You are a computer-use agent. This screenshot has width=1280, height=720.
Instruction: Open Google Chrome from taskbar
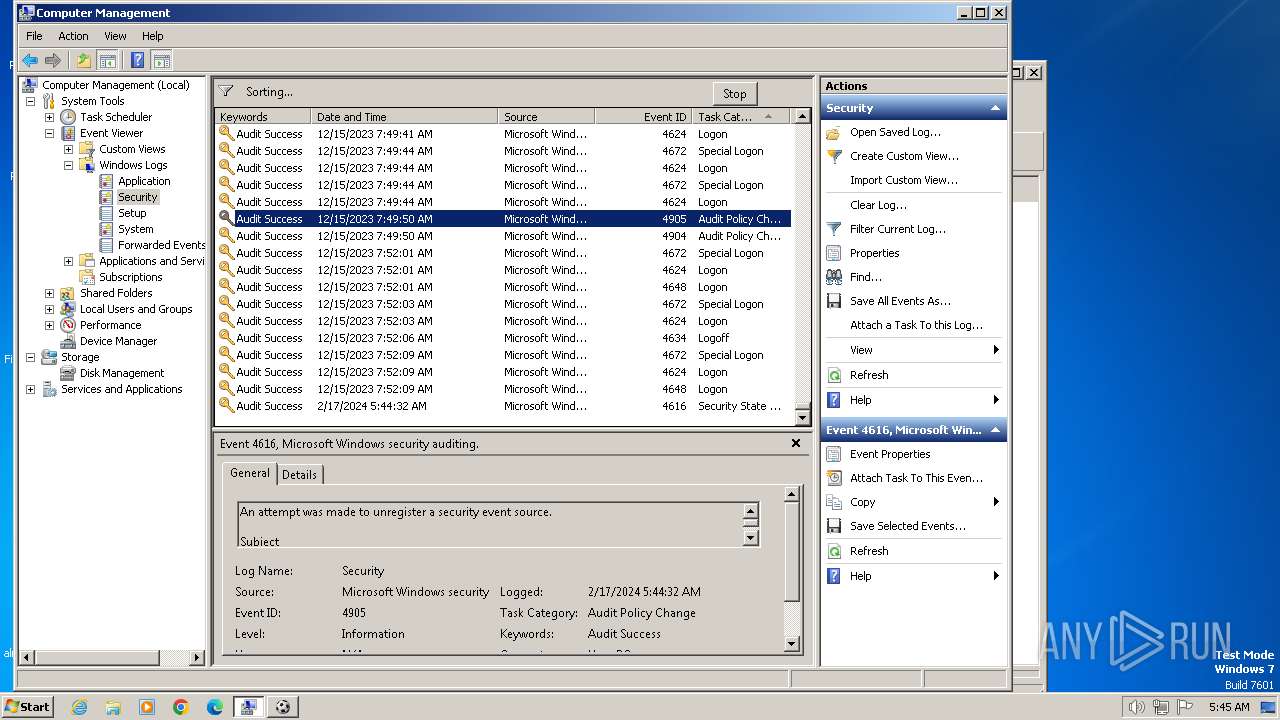[181, 707]
